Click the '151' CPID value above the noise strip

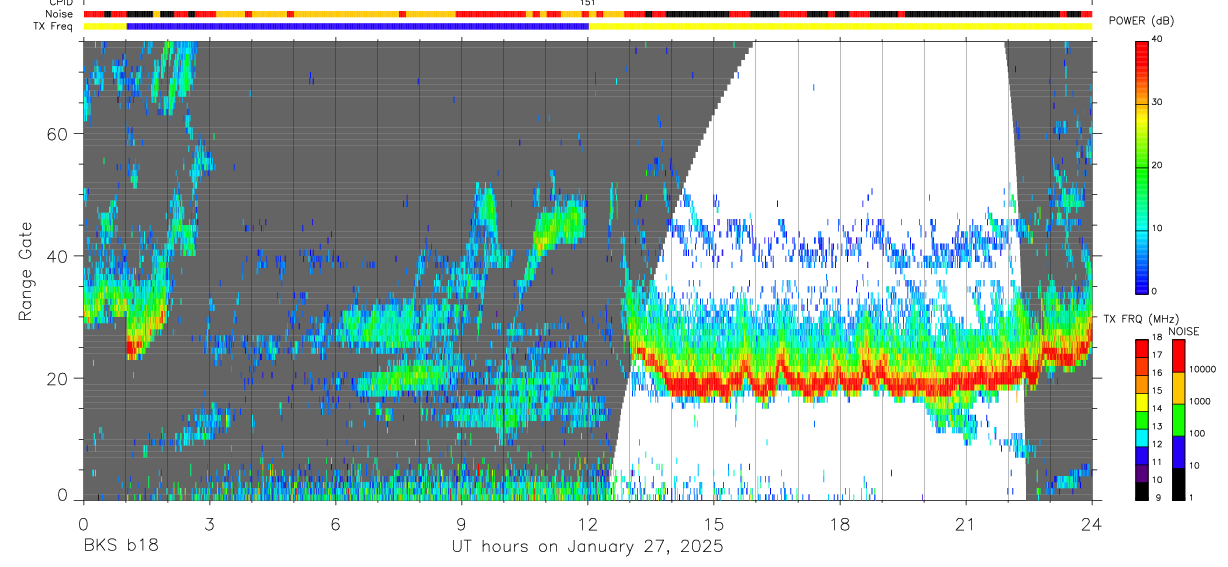coord(589,4)
